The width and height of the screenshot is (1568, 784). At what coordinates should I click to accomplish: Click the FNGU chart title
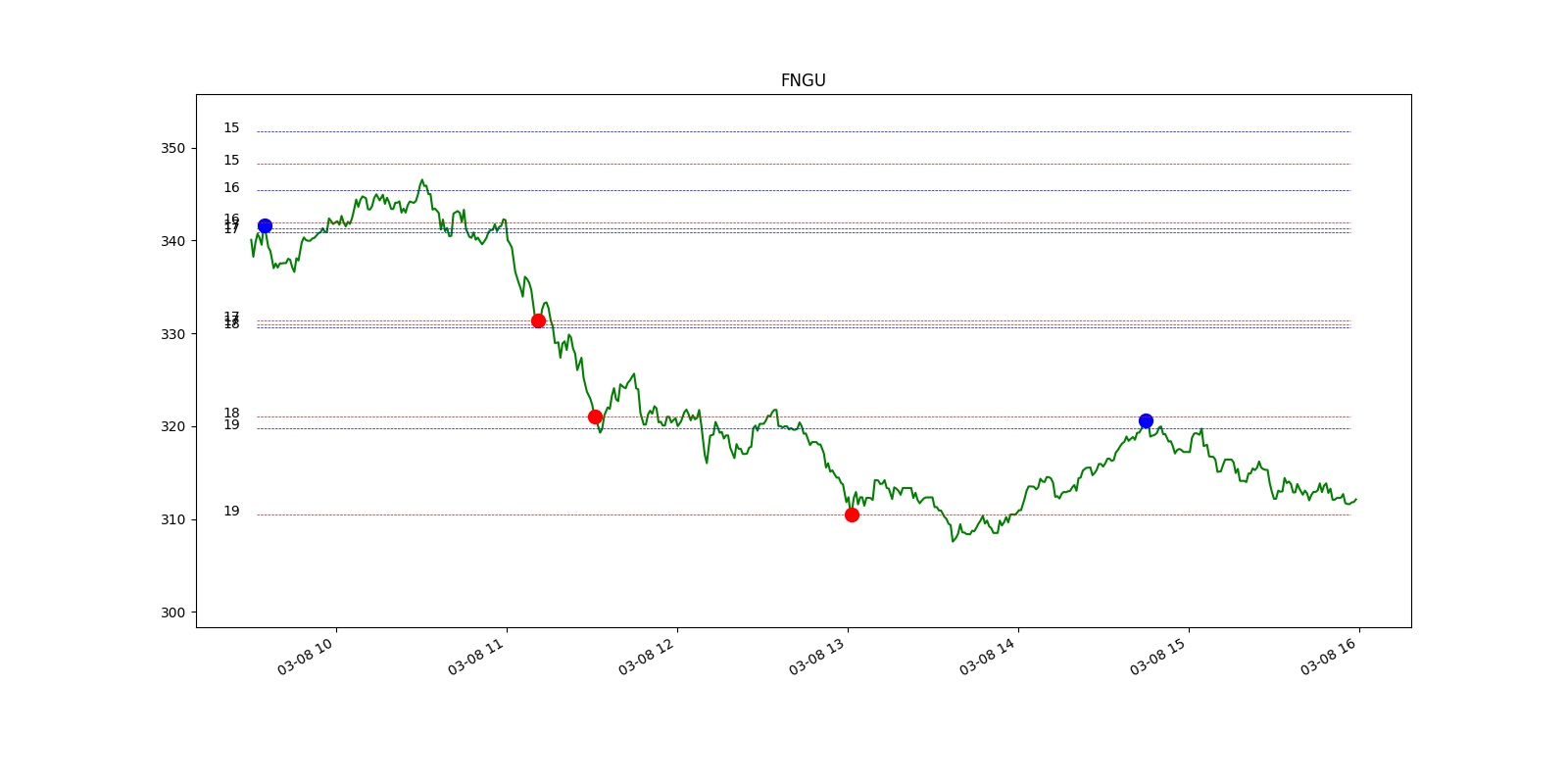coord(803,80)
